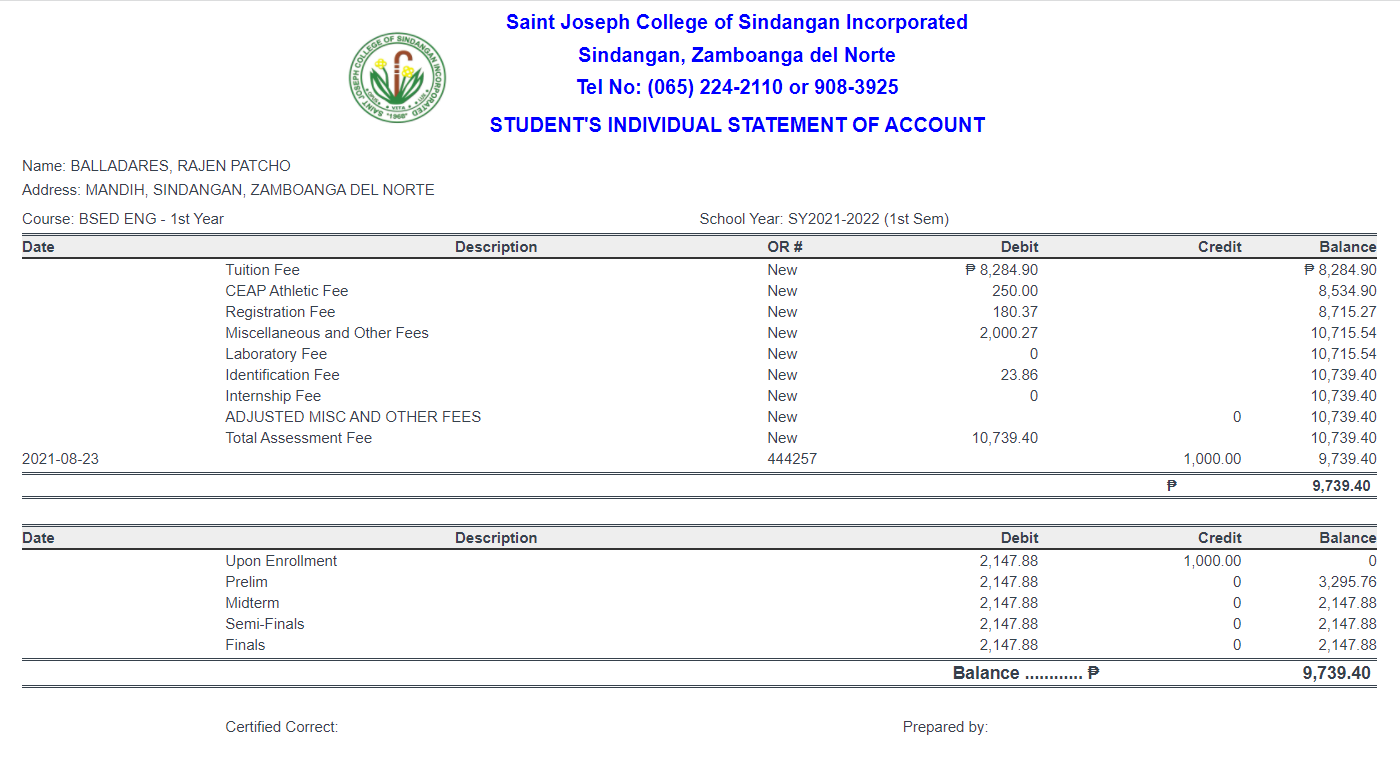Click the Debit column header
The height and width of the screenshot is (760, 1400).
pyautogui.click(x=1021, y=246)
